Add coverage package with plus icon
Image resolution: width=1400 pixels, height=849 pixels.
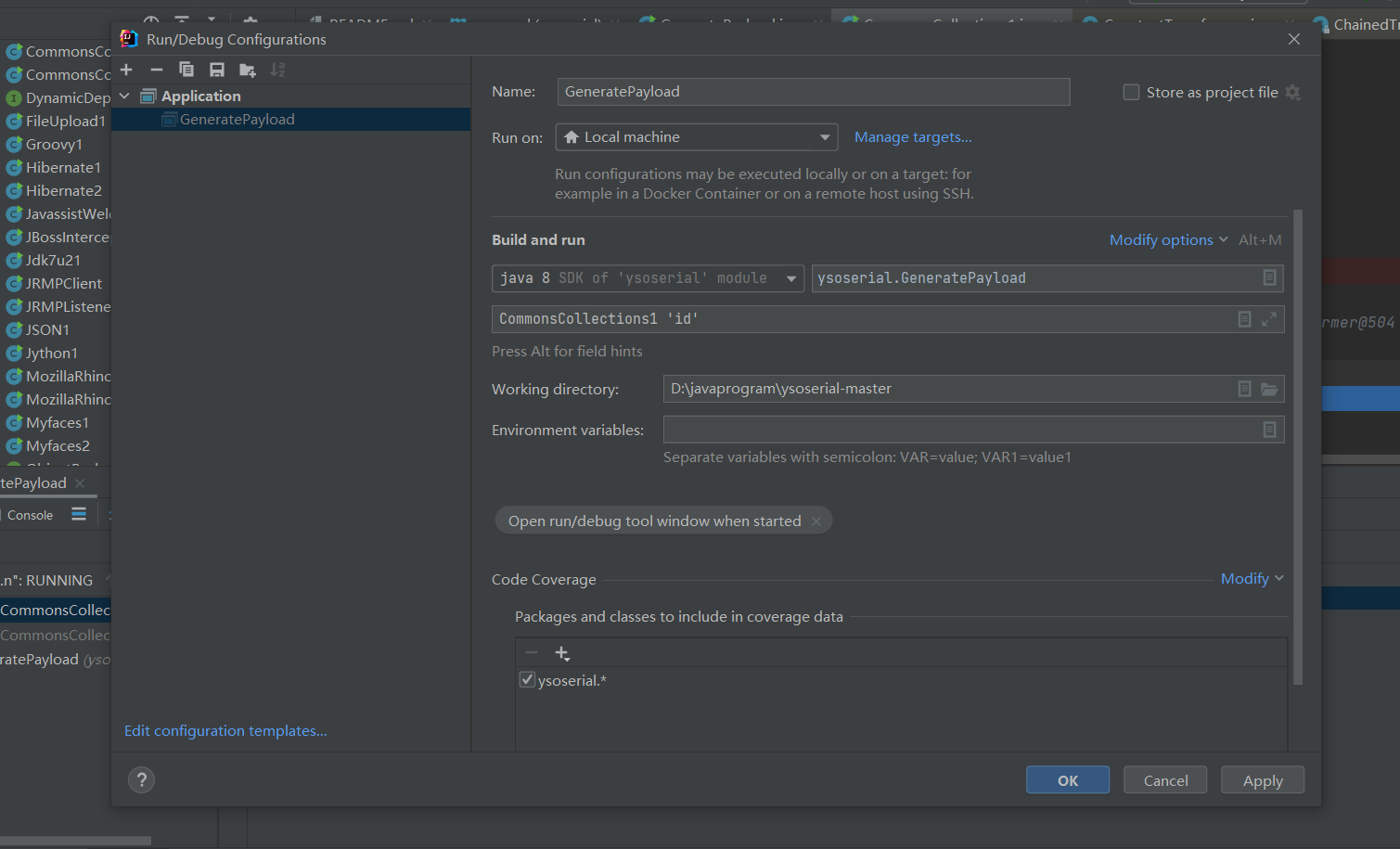562,653
